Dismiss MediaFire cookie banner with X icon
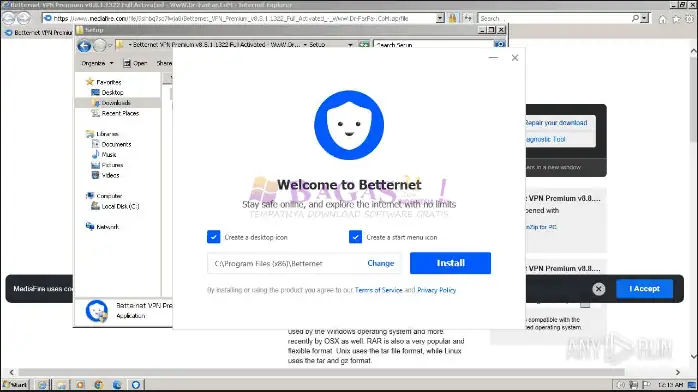This screenshot has width=698, height=392. tap(598, 289)
